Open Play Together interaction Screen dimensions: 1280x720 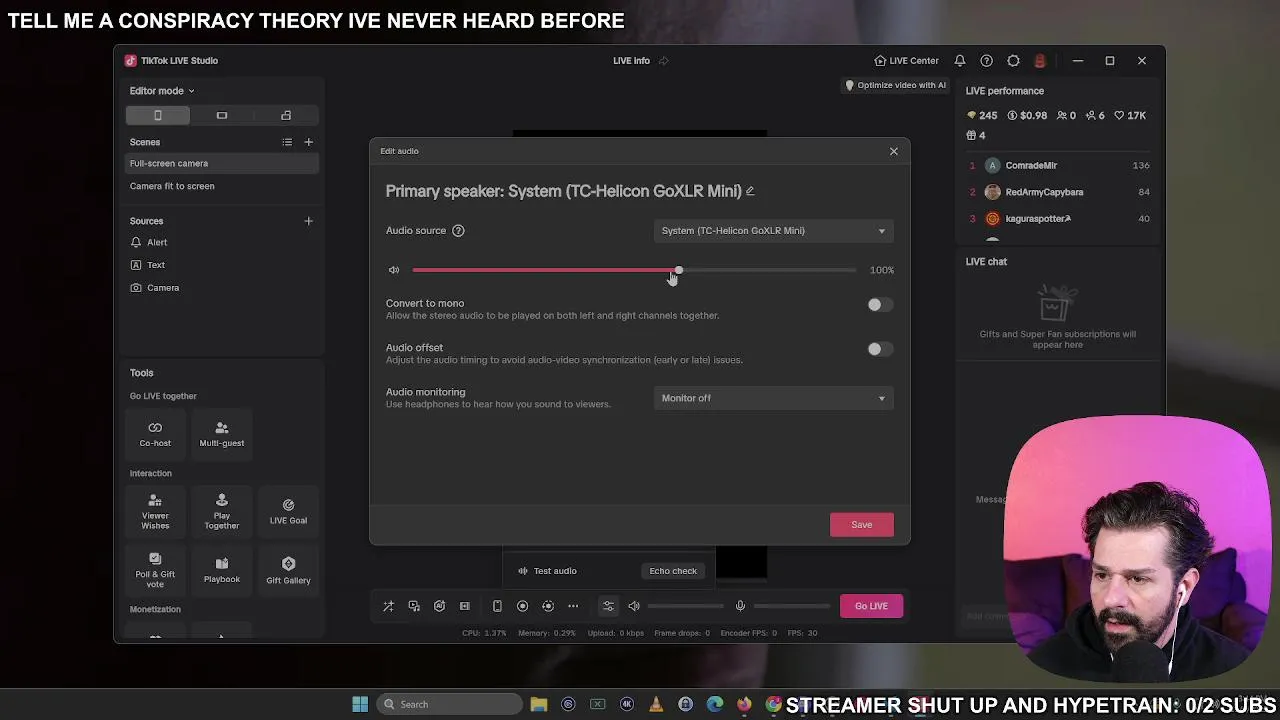pyautogui.click(x=222, y=511)
